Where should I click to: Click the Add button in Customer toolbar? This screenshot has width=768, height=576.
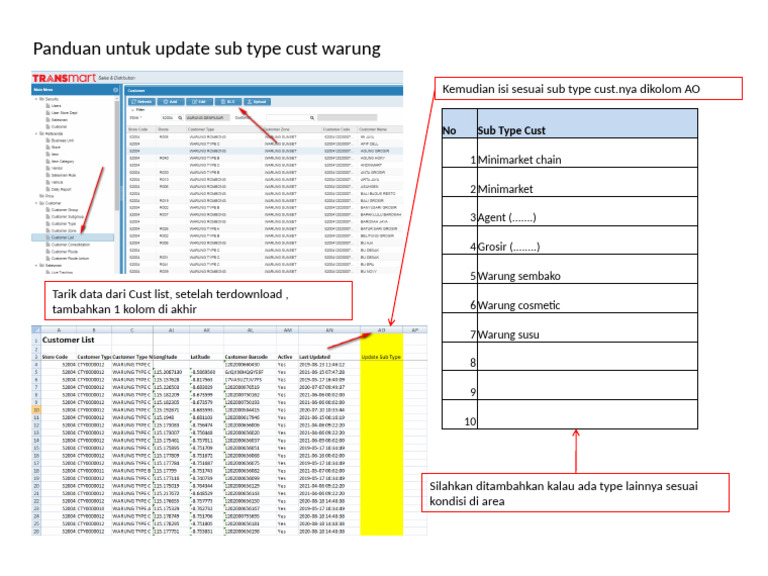pos(170,102)
